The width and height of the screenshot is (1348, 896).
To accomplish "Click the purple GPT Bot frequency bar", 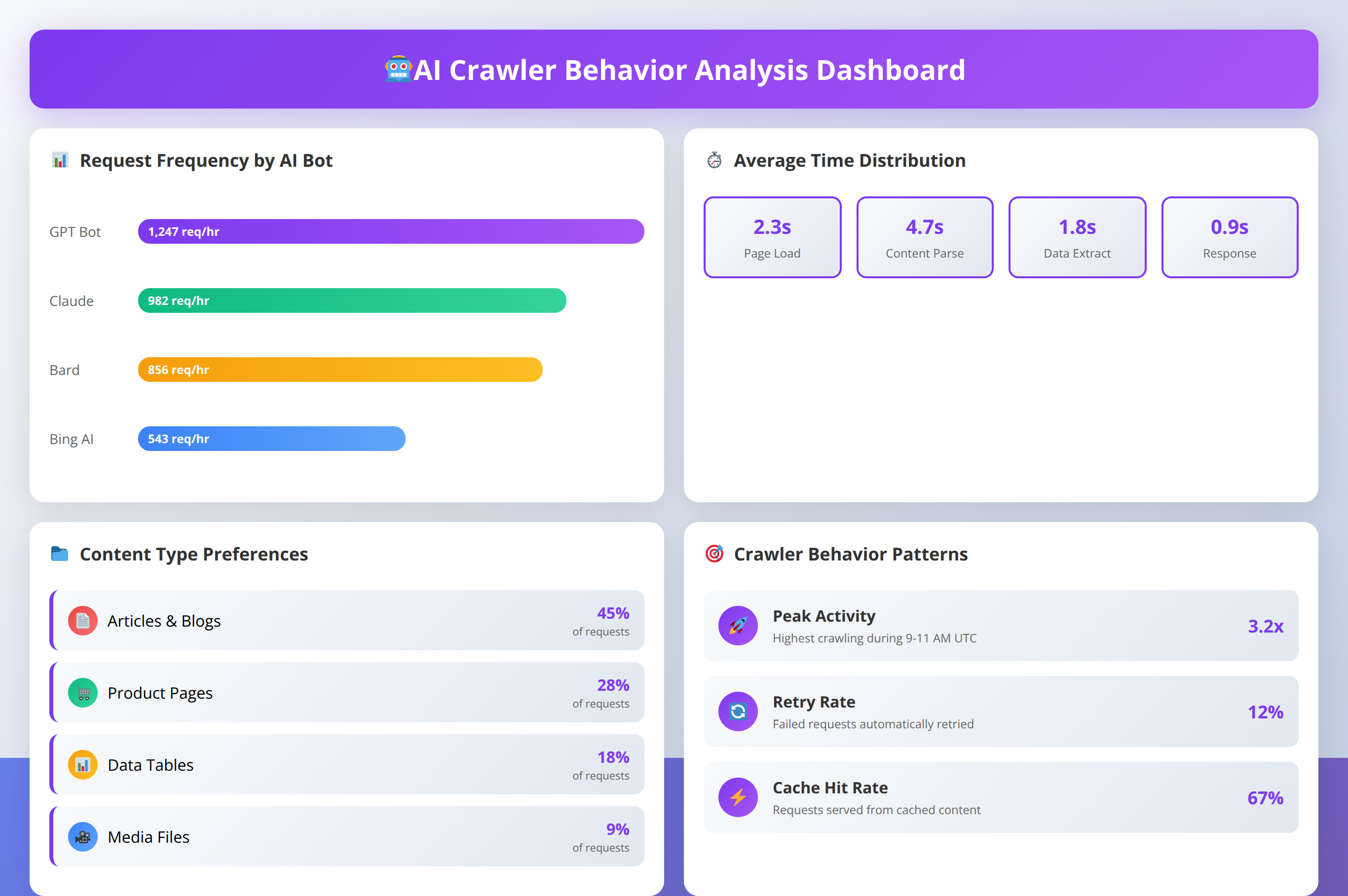I will pyautogui.click(x=391, y=231).
